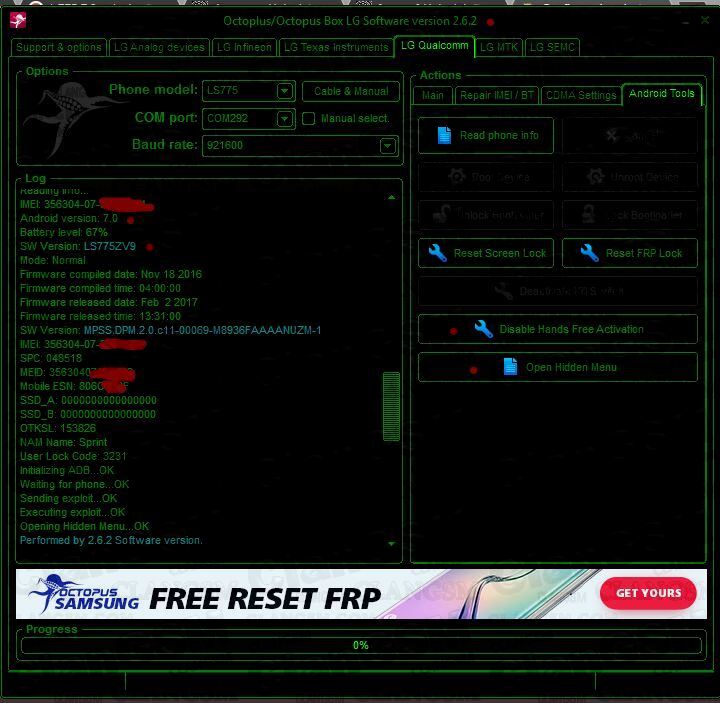Viewport: 720px width, 703px height.
Task: Switch to the LG SEMC tab
Action: pyautogui.click(x=552, y=47)
